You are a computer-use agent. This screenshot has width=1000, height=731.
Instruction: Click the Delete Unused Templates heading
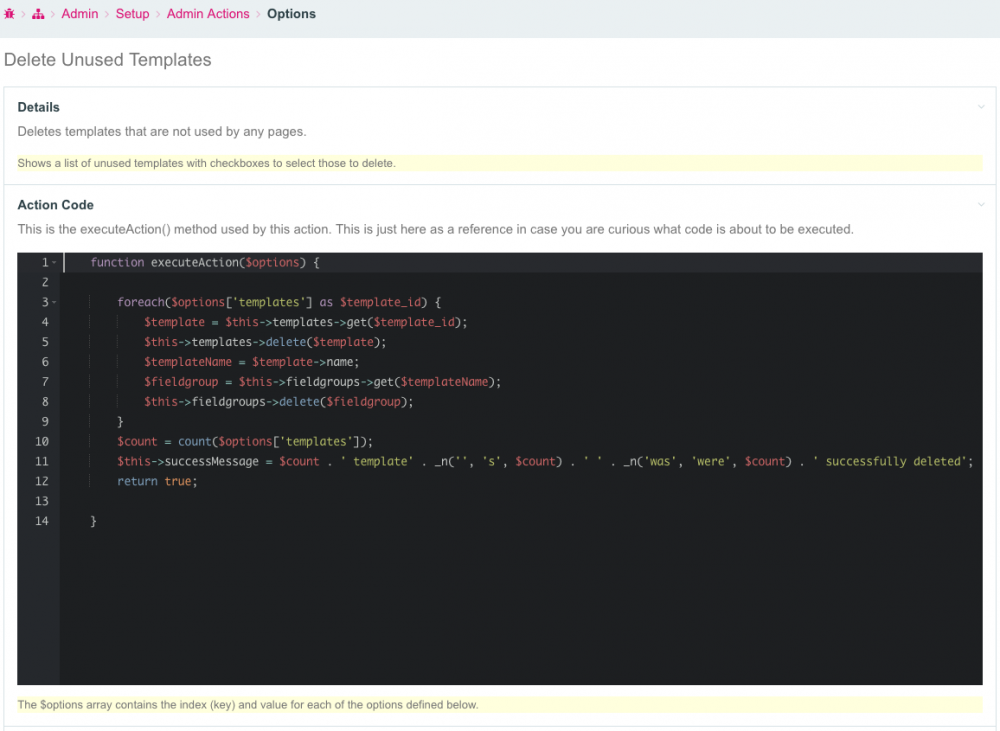pos(108,60)
